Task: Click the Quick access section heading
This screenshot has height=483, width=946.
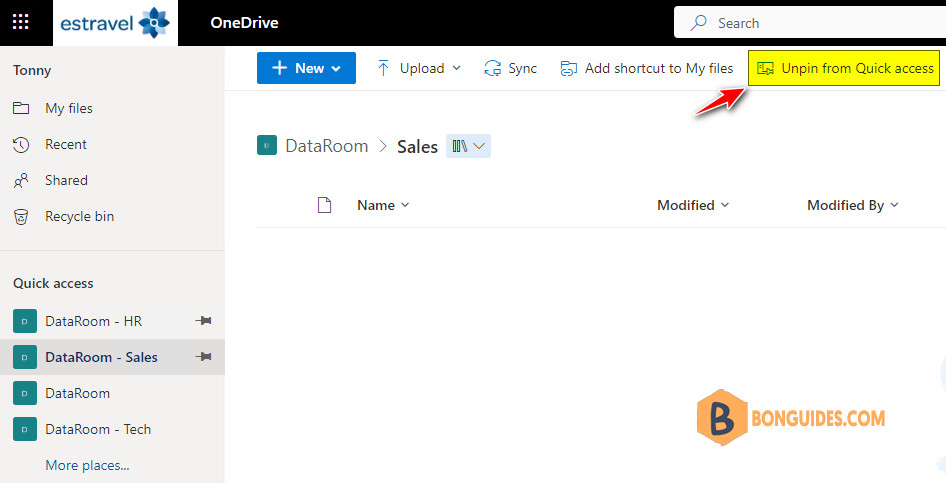Action: click(53, 283)
